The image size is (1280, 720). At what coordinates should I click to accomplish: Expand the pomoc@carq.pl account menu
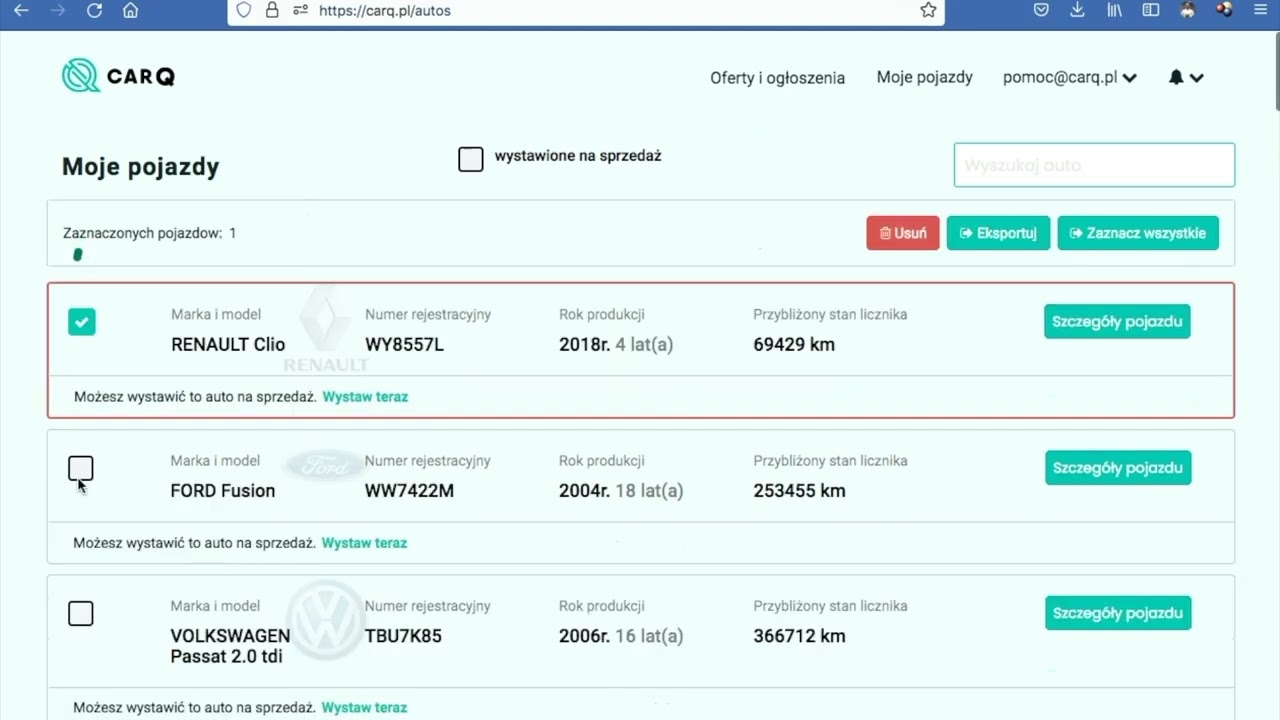[1070, 77]
